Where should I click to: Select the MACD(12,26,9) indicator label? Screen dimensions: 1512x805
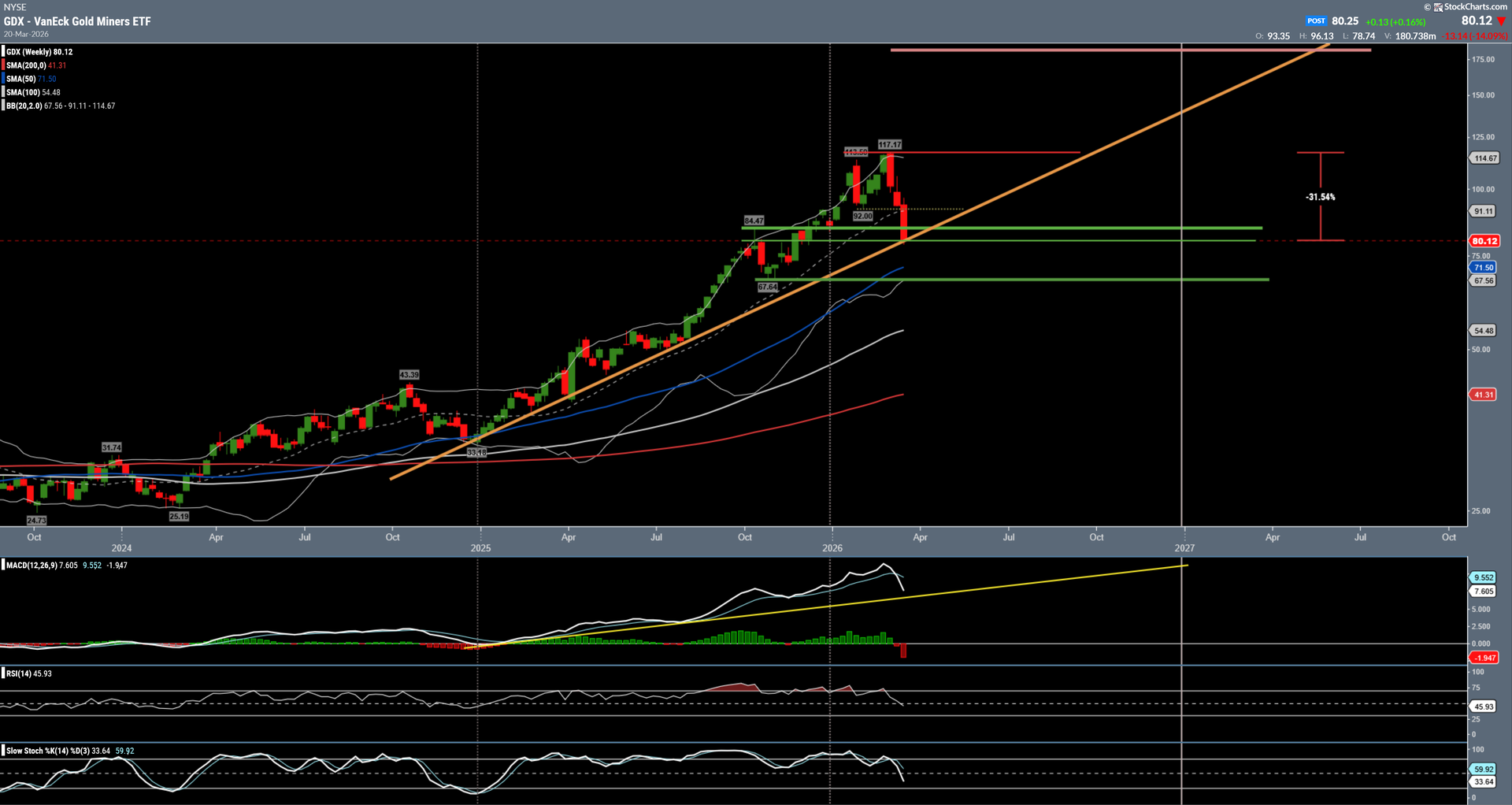click(x=31, y=566)
